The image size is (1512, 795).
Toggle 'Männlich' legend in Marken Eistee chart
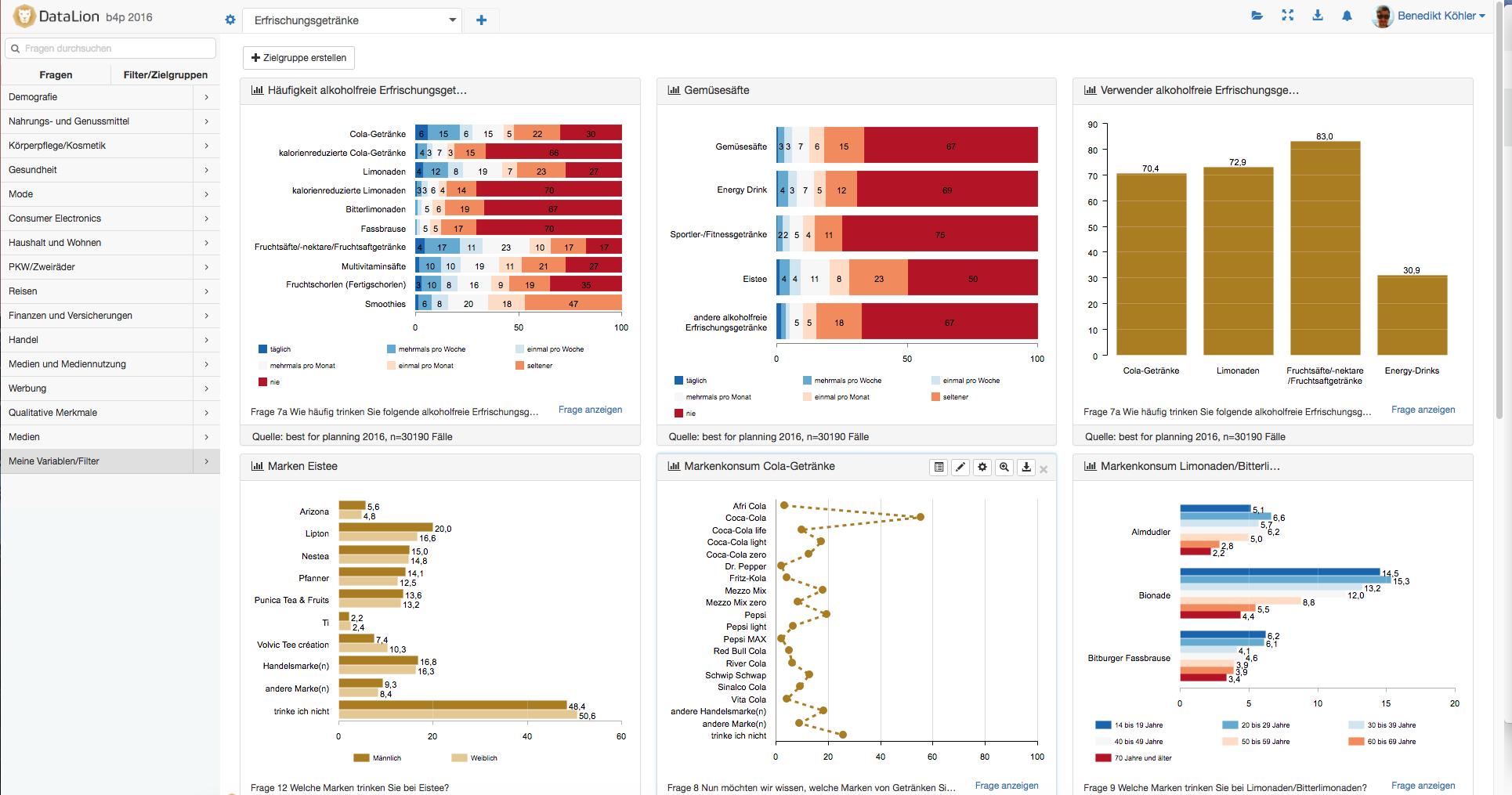point(378,758)
